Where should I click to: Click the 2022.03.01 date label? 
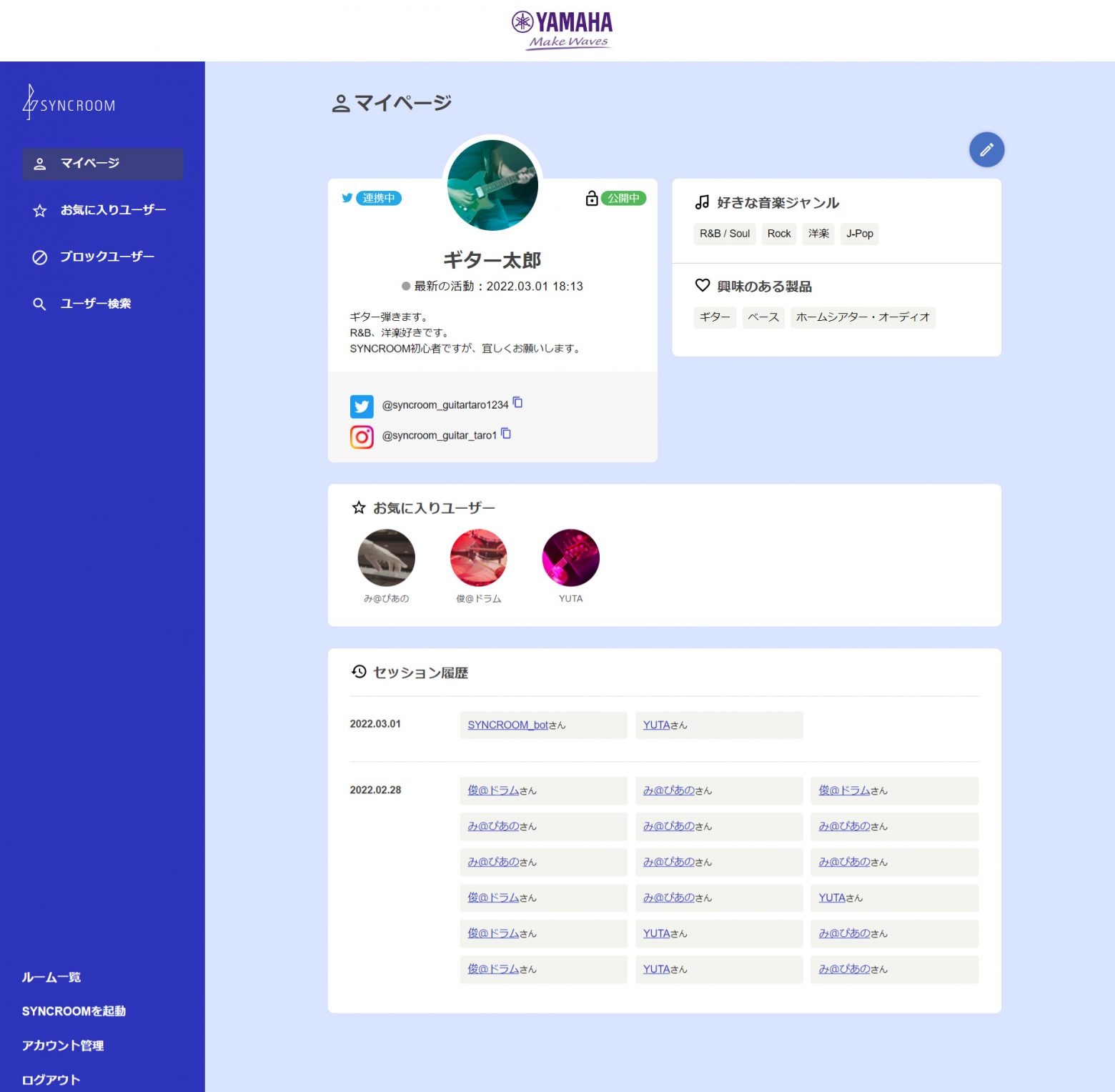375,724
